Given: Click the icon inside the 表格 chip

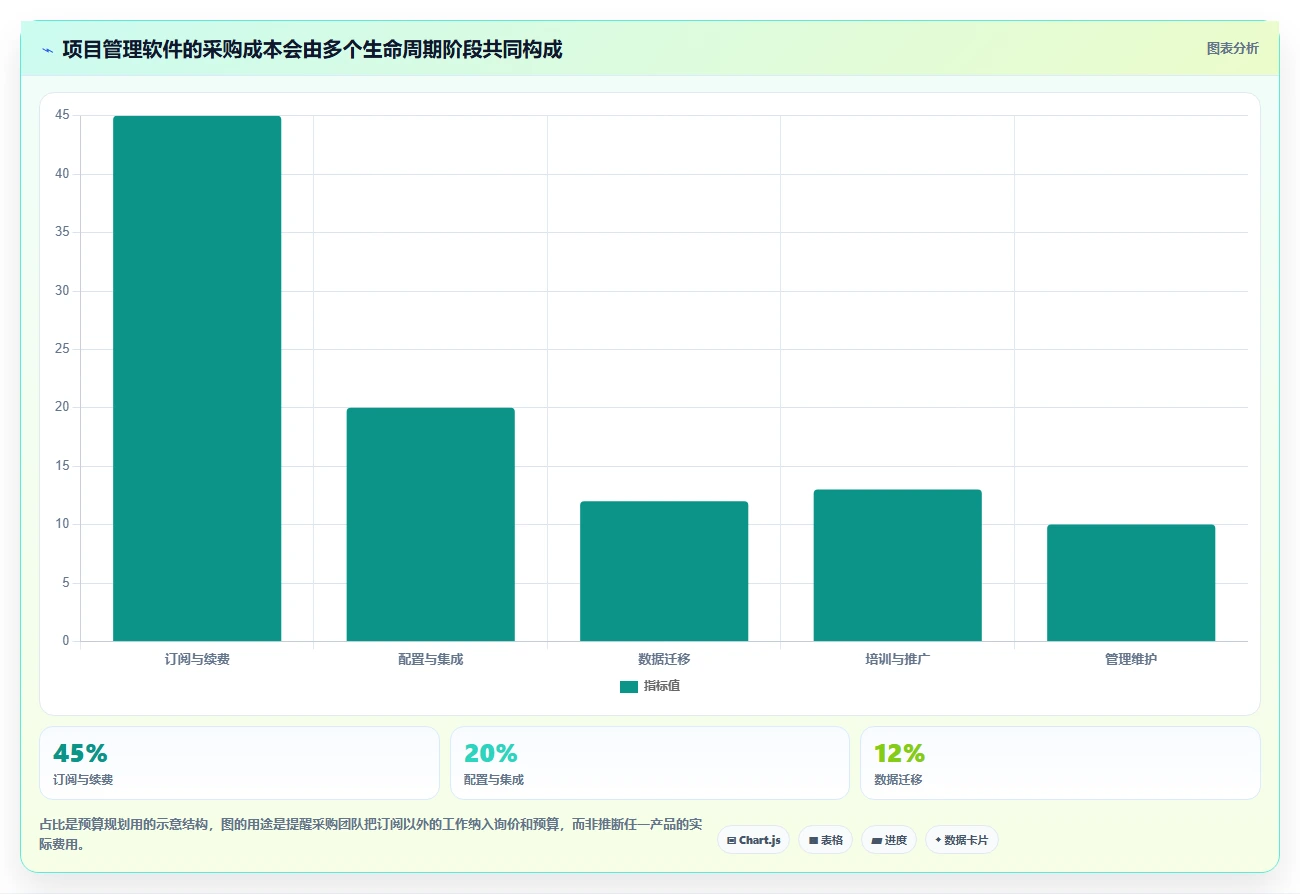Looking at the screenshot, I should [x=813, y=840].
